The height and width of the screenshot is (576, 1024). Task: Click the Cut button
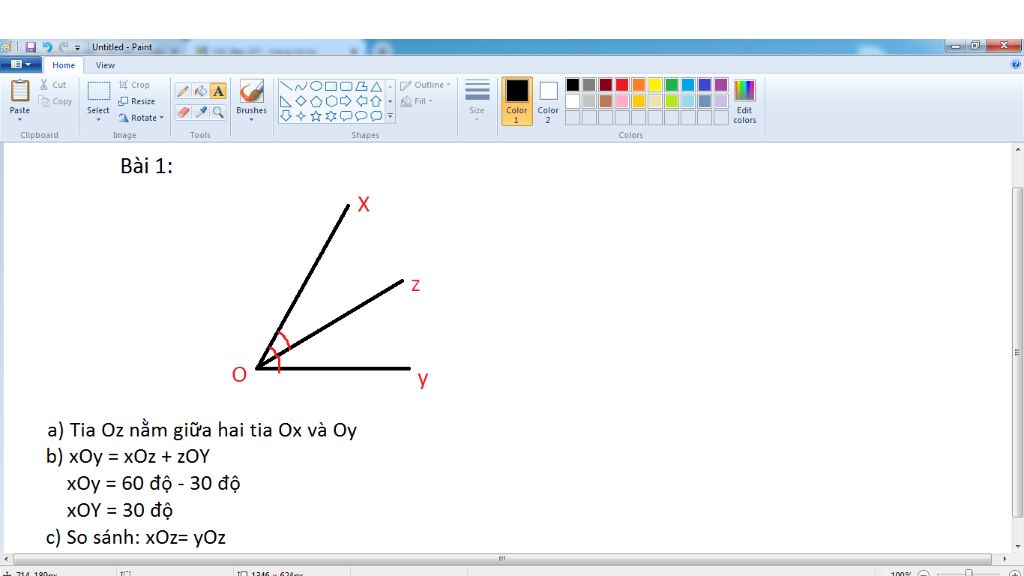53,85
